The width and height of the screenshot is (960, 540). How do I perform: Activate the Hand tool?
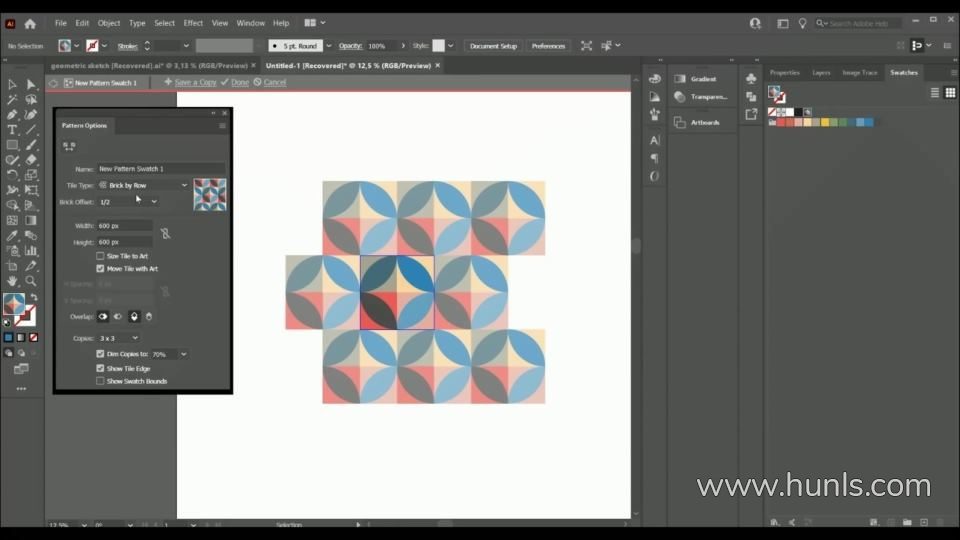[x=12, y=281]
